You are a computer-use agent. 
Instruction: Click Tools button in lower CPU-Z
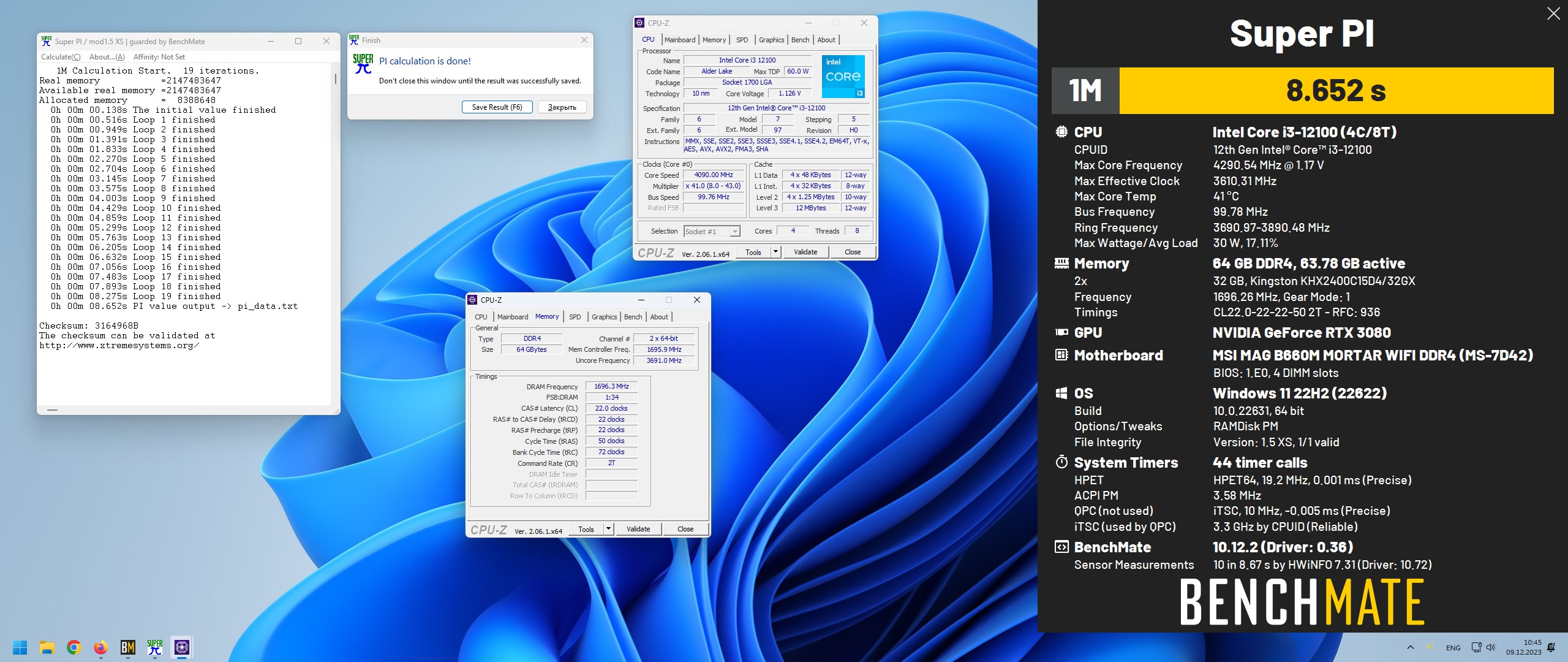586,529
